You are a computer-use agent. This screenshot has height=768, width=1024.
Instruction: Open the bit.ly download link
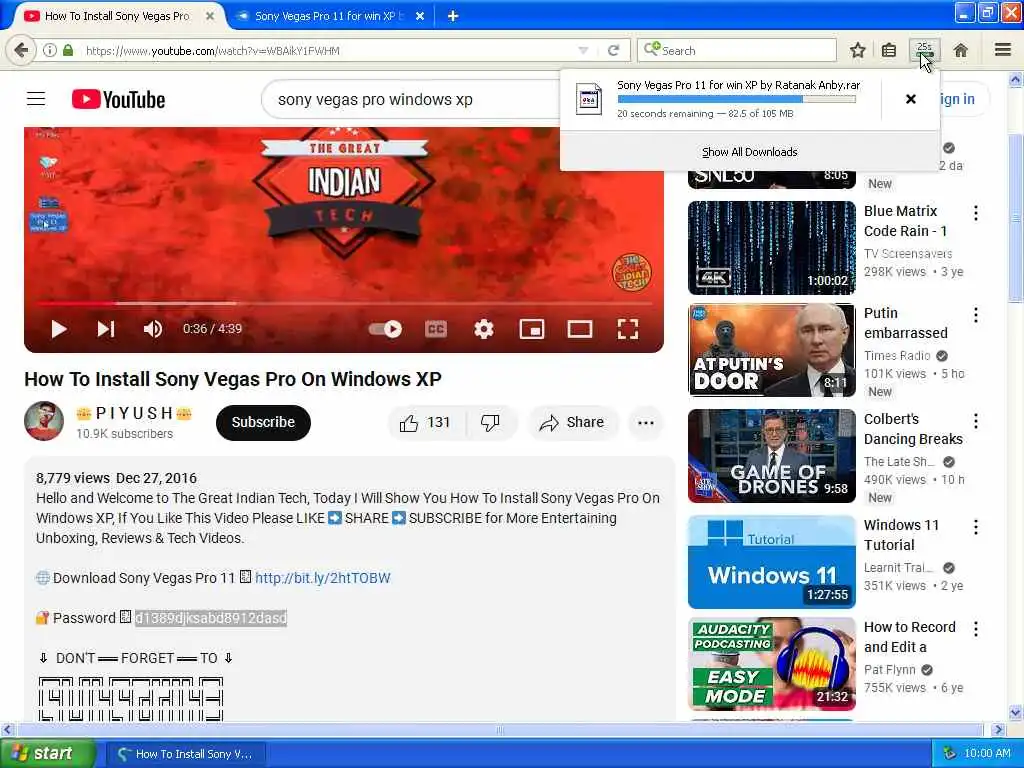click(x=323, y=578)
